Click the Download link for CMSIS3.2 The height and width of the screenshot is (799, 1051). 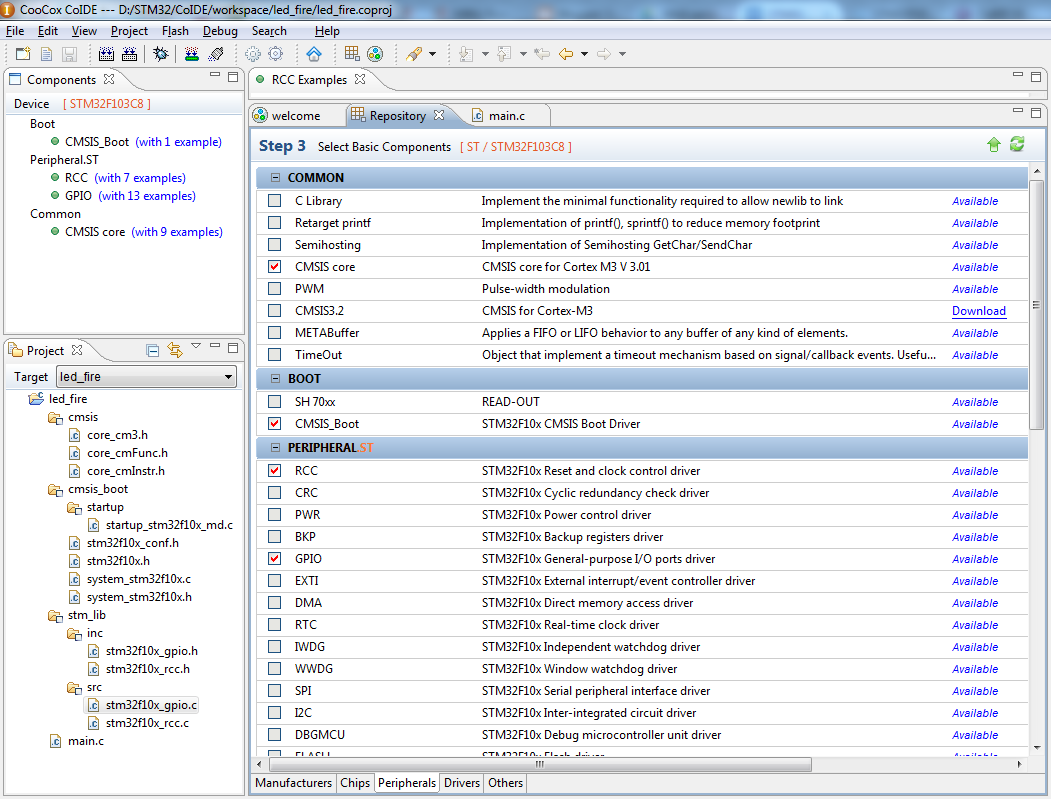click(x=978, y=311)
